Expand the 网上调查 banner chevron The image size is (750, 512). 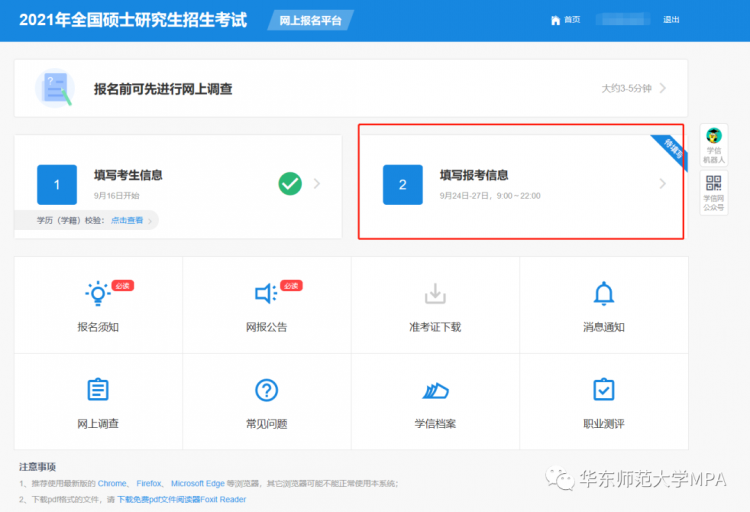point(662,88)
